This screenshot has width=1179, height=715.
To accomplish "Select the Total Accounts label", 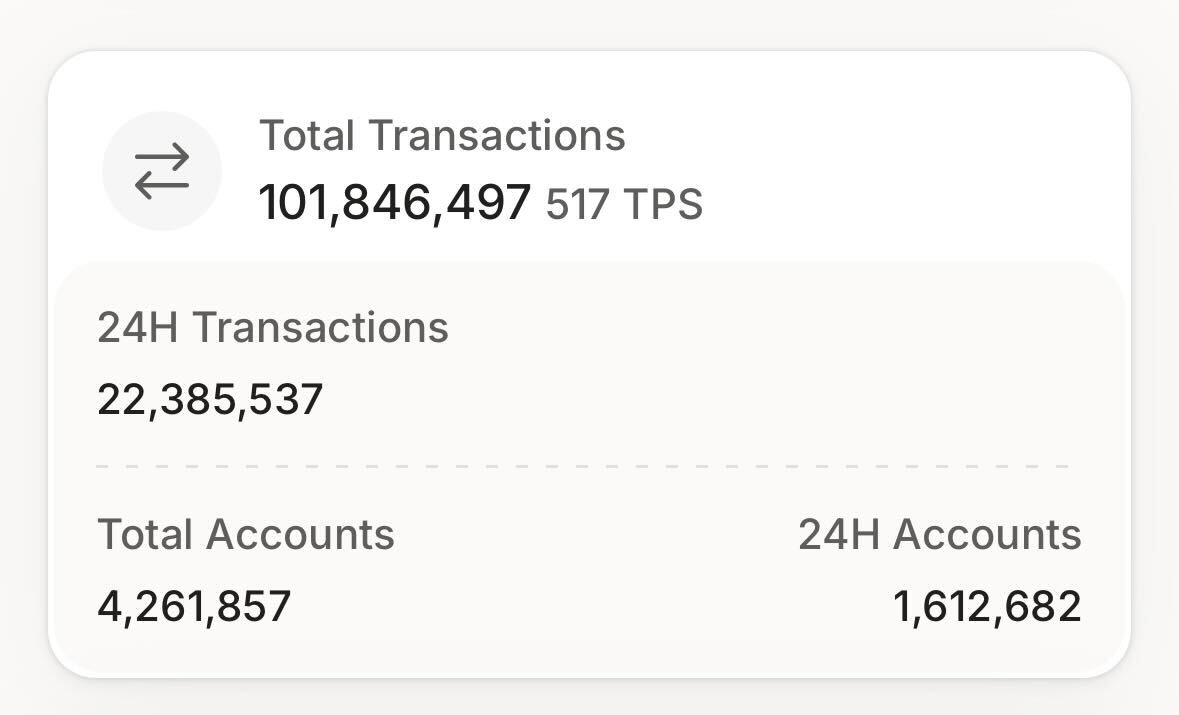I will click(x=246, y=535).
